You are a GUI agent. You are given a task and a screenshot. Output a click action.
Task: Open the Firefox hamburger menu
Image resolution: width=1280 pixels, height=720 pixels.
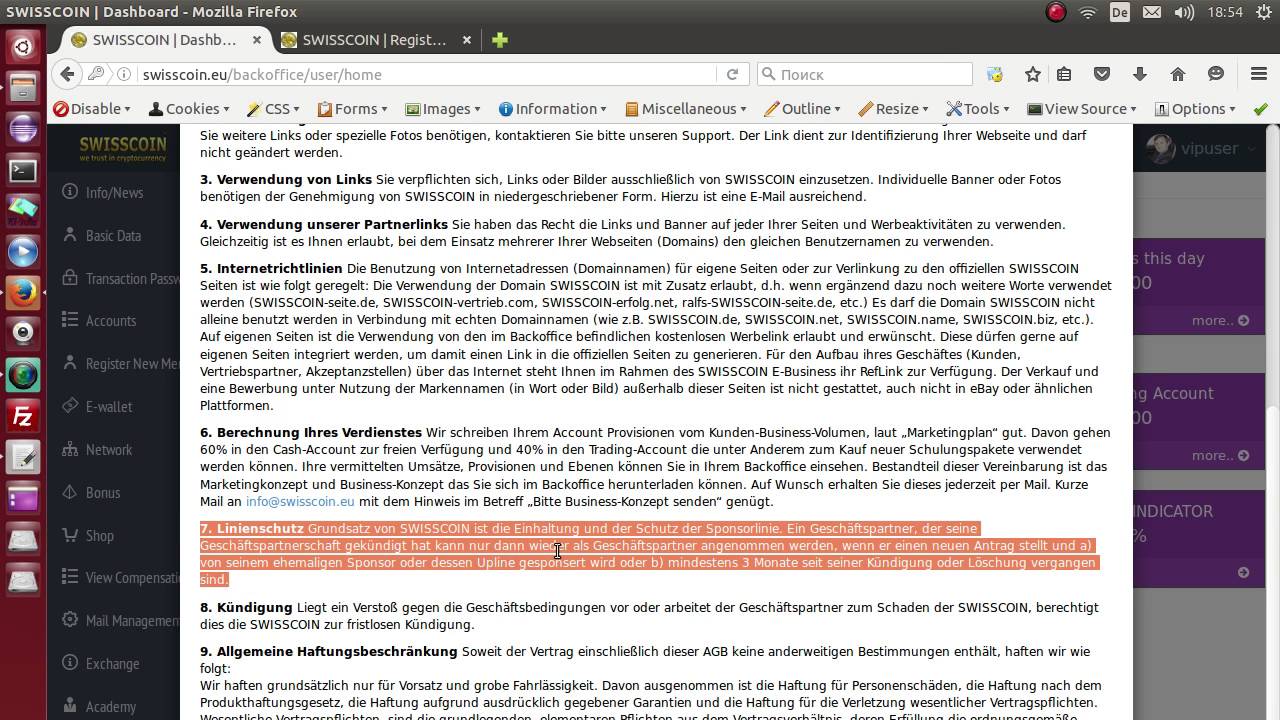1259,74
